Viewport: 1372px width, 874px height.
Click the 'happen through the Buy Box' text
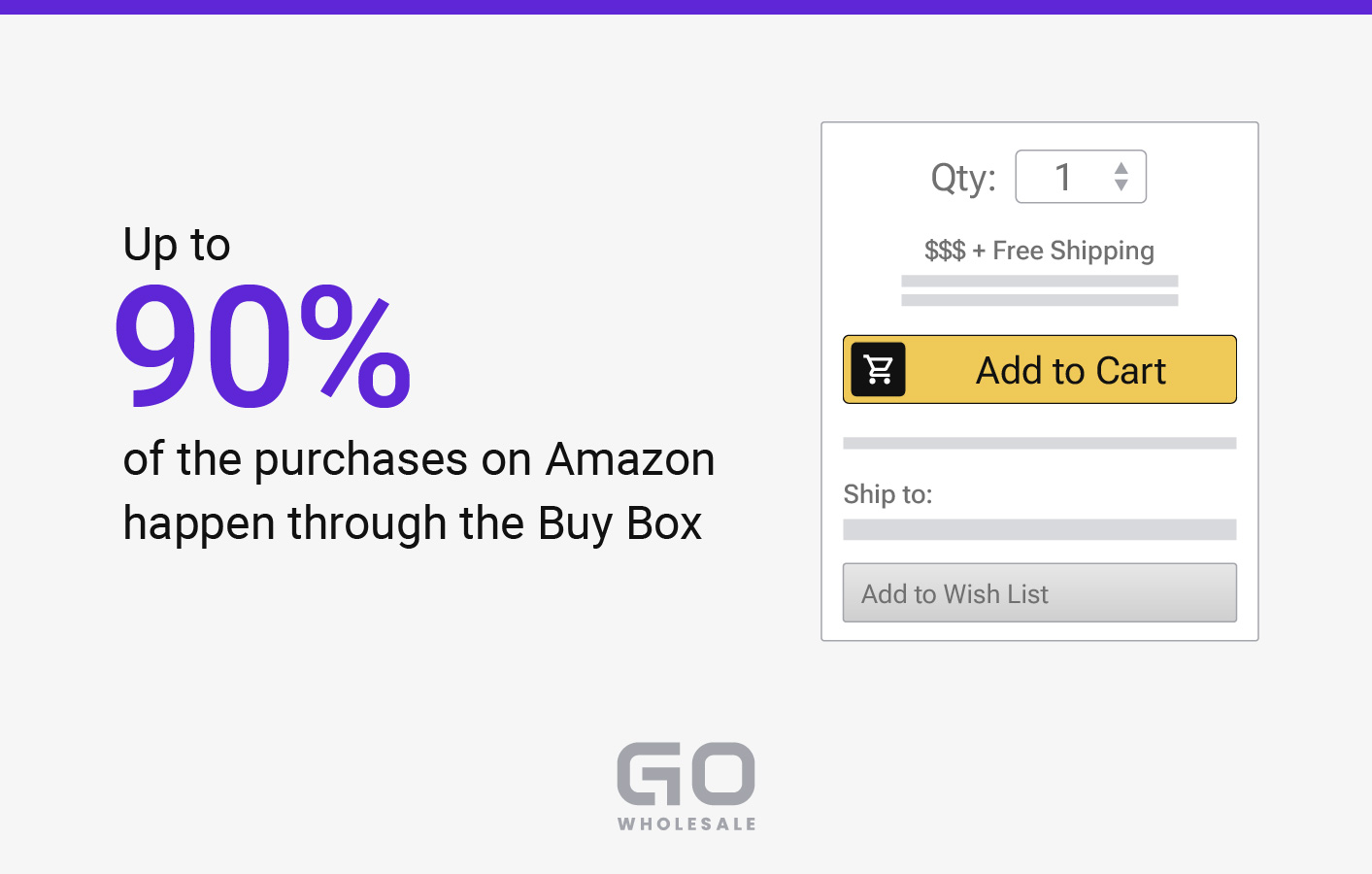click(413, 523)
